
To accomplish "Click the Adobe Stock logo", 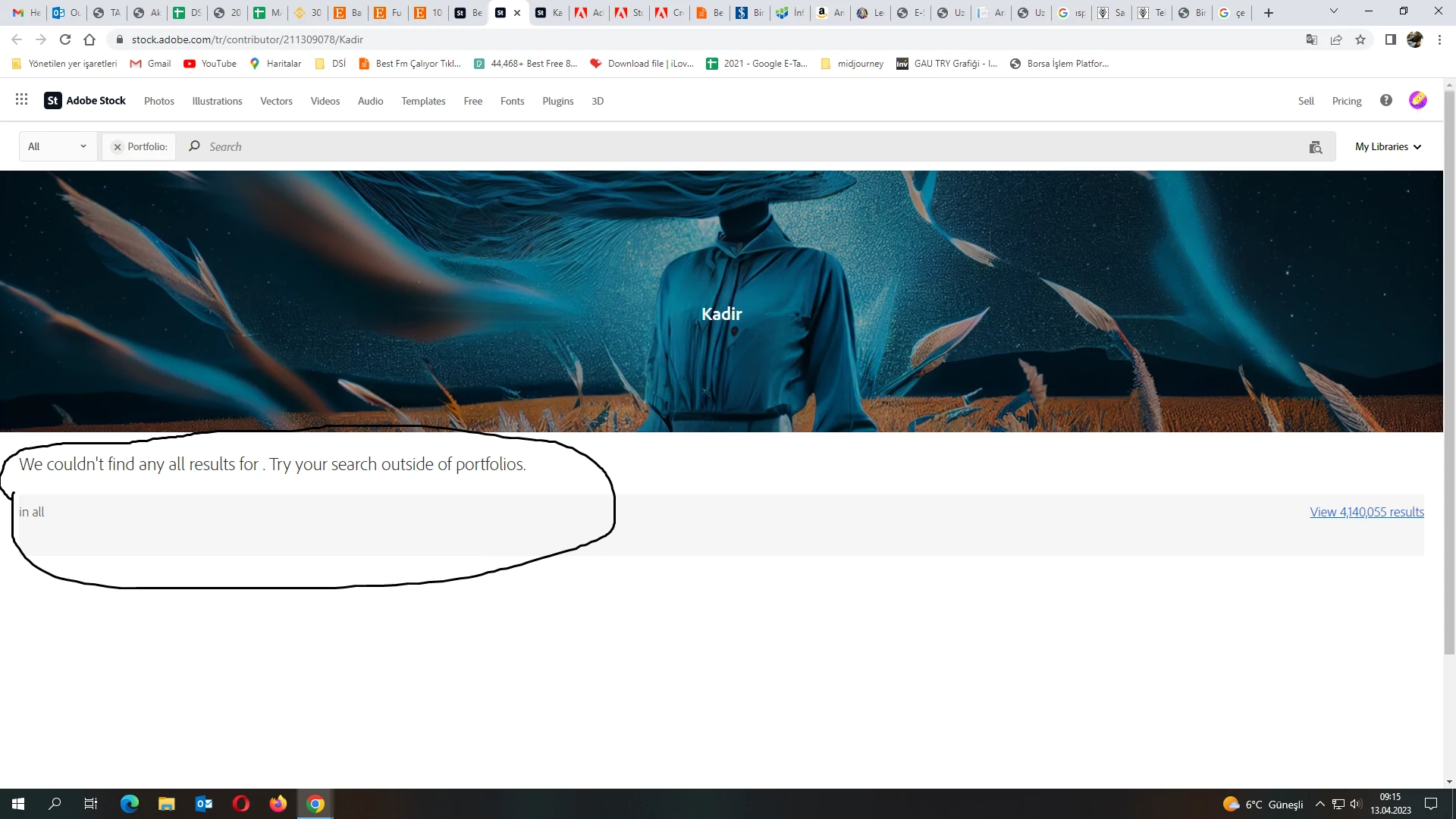I will point(85,100).
